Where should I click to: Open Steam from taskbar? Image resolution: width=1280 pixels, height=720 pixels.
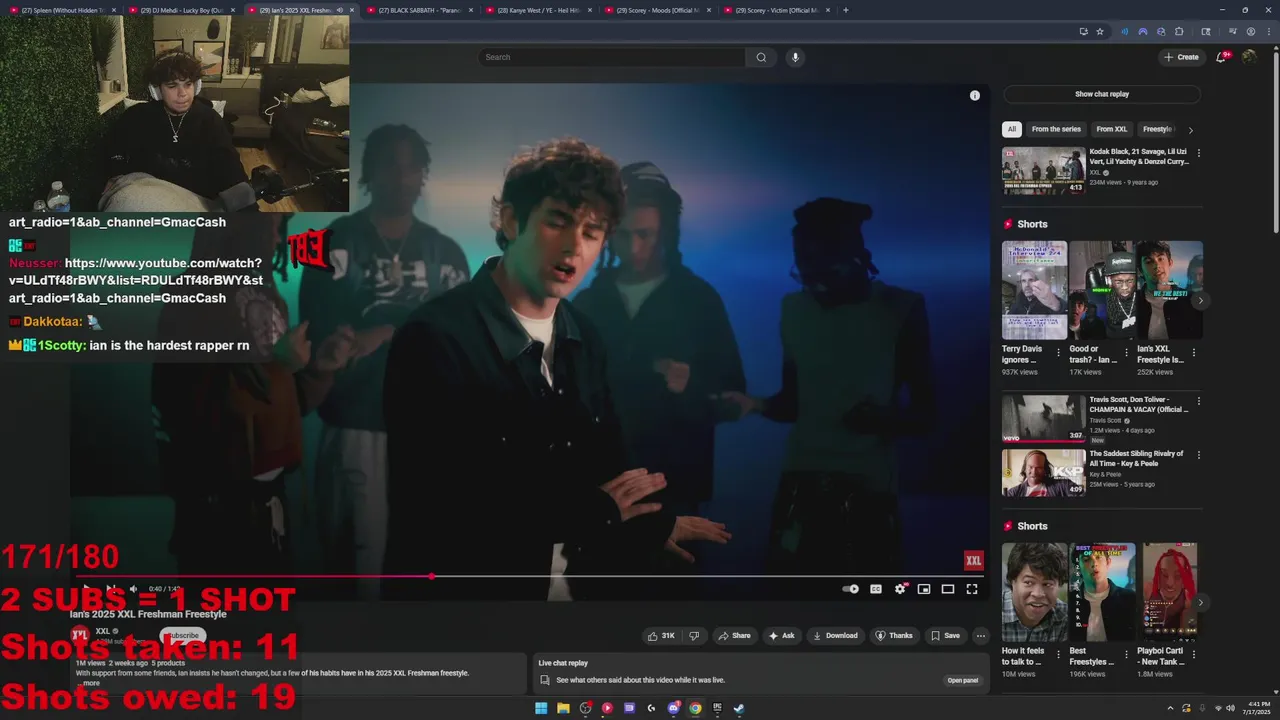point(739,708)
